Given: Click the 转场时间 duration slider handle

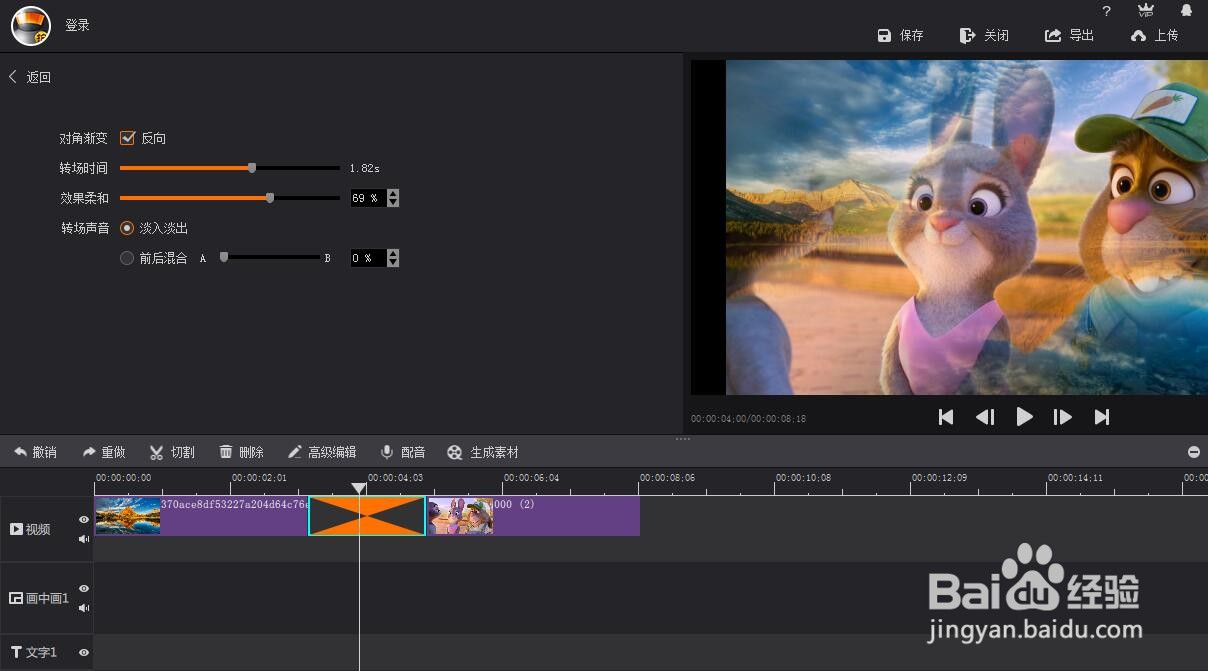Looking at the screenshot, I should point(252,168).
